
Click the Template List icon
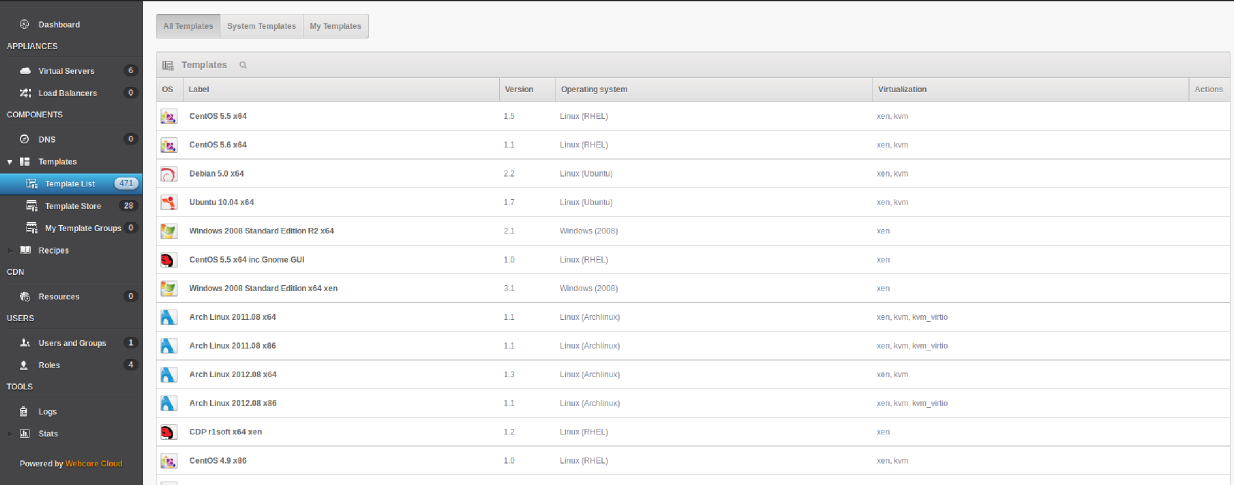click(32, 184)
